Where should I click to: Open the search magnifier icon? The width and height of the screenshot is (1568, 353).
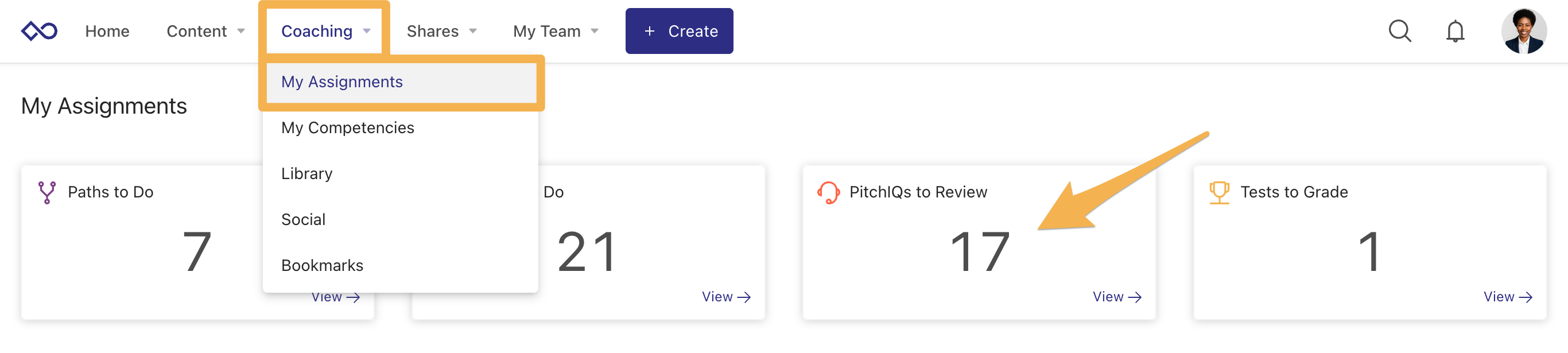[x=1400, y=32]
